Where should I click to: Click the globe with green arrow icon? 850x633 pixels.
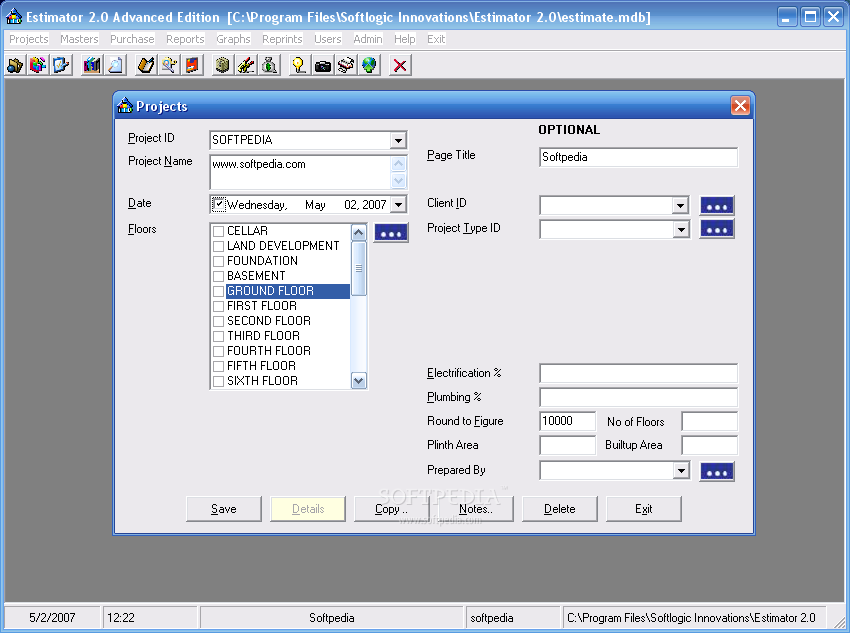(369, 66)
